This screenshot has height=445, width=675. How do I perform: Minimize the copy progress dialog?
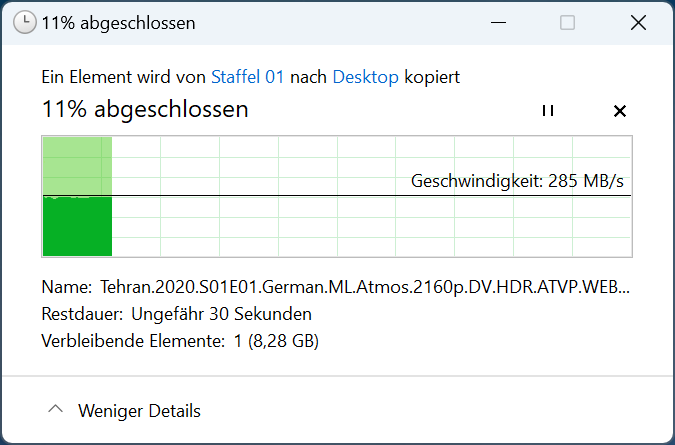coord(498,22)
